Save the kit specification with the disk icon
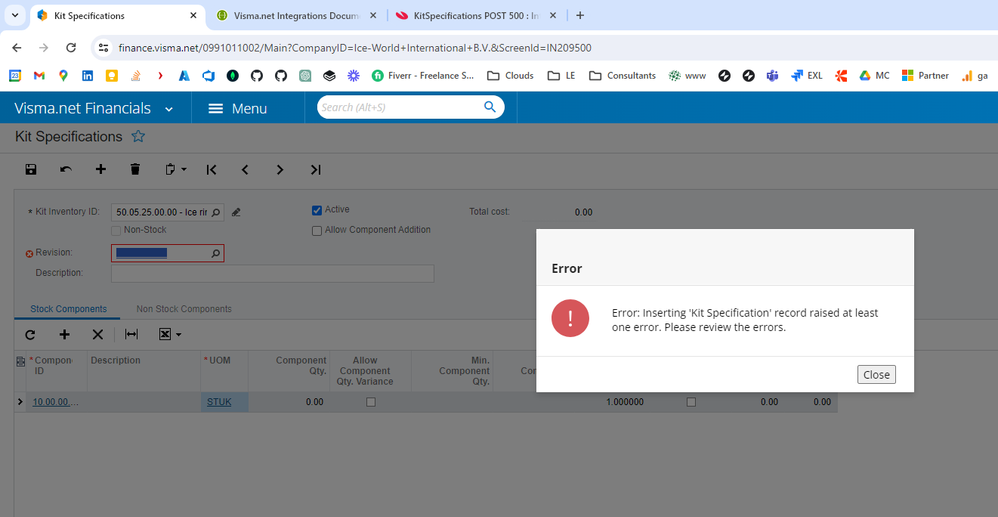Image resolution: width=998 pixels, height=517 pixels. [31, 169]
